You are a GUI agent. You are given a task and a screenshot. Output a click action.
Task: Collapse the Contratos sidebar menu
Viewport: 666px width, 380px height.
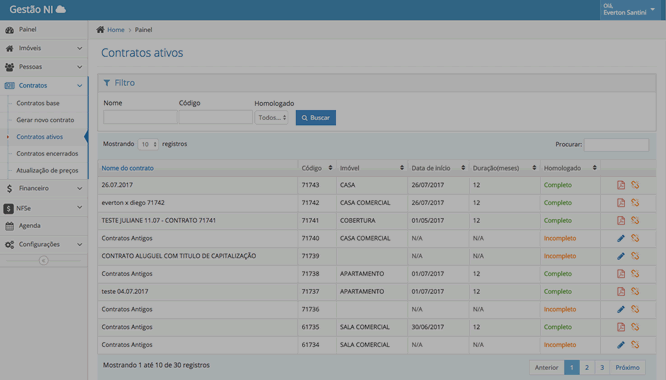click(44, 86)
